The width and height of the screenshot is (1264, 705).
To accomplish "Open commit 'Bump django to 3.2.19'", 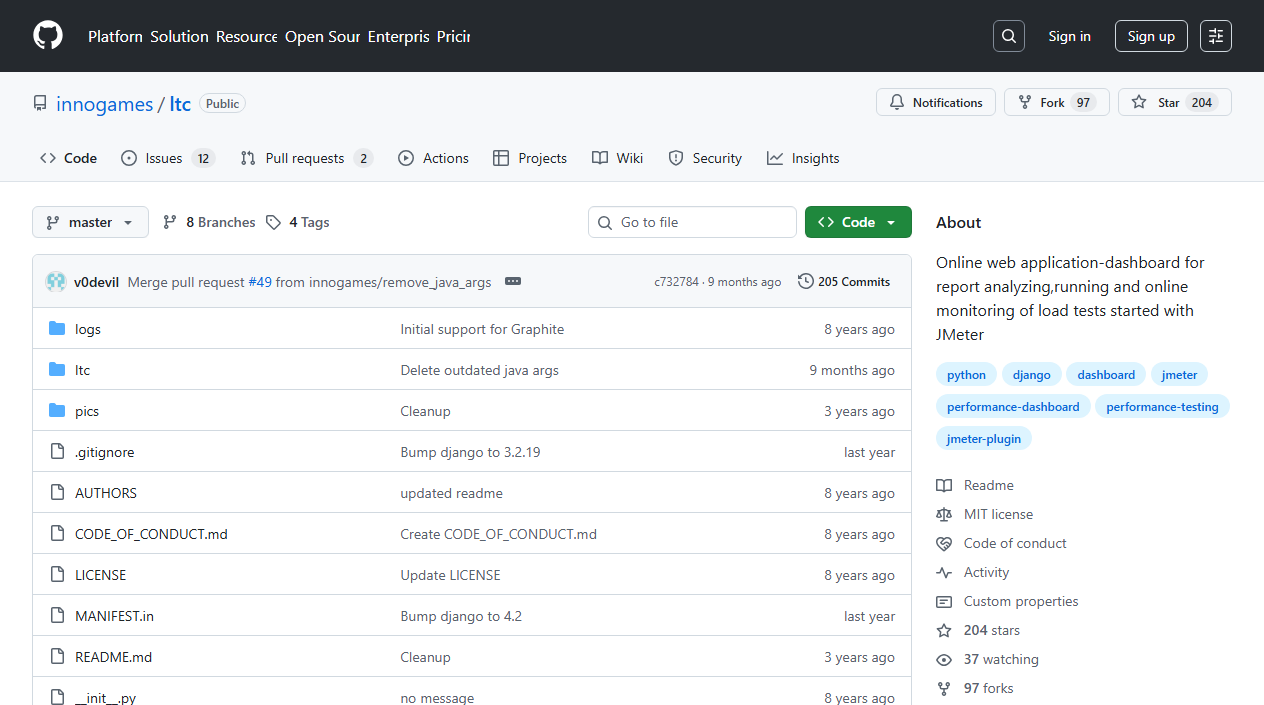I will 470,452.
